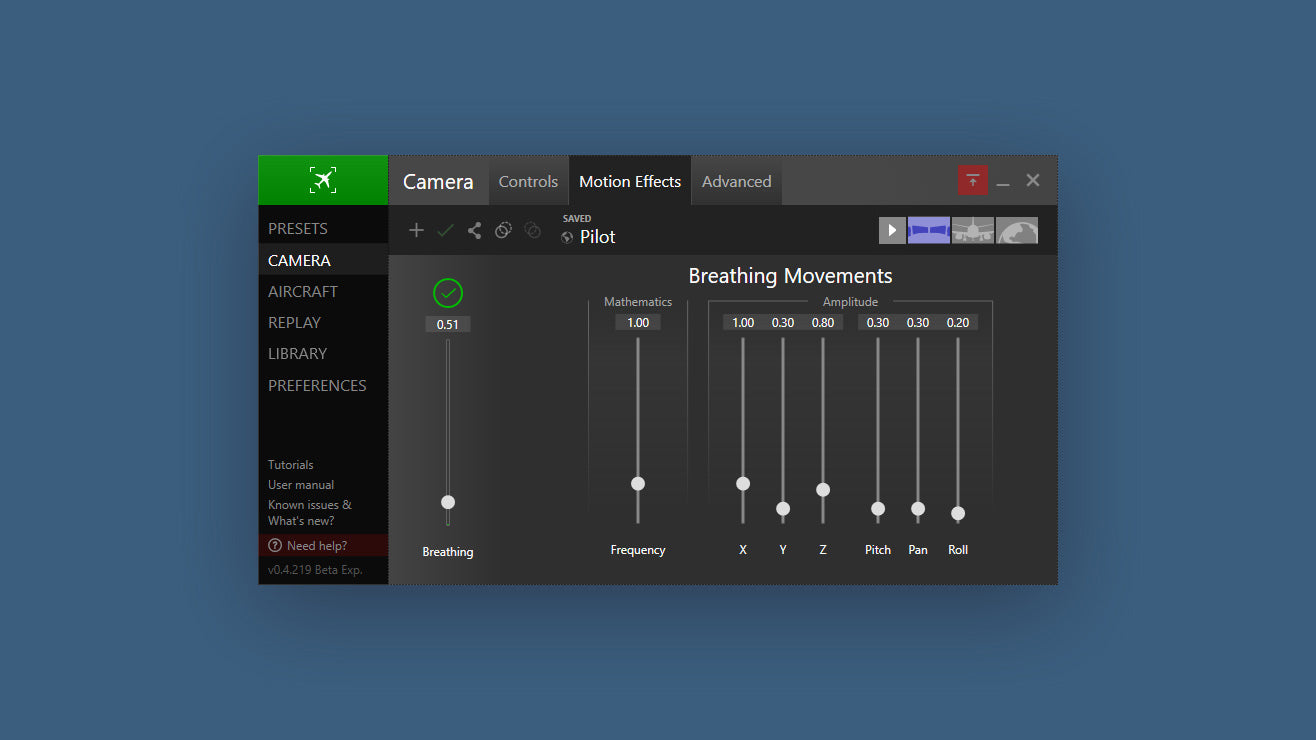Click the Breathing value field showing 0.51

coord(447,324)
